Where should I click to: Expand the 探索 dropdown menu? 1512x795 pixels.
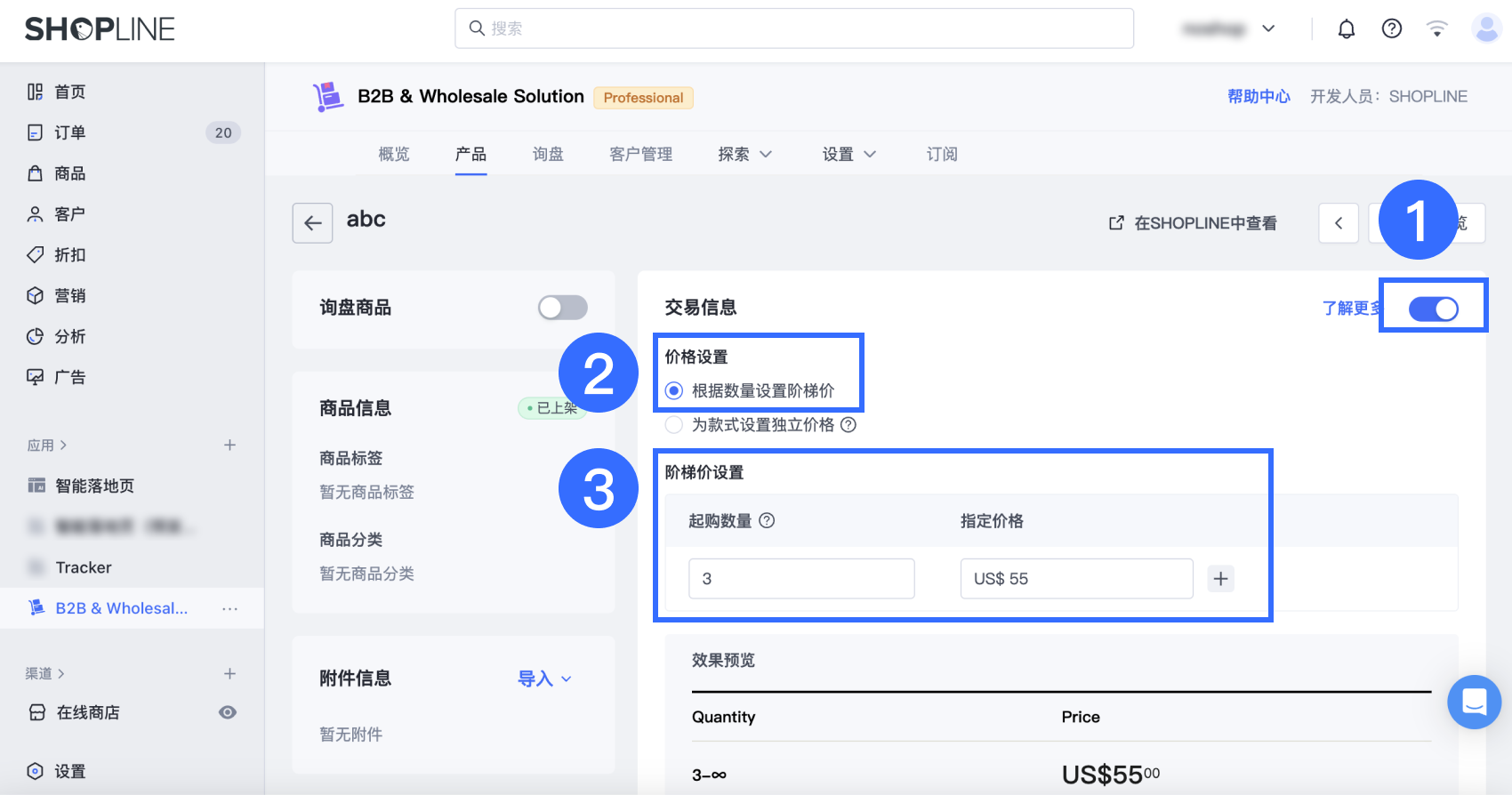pos(745,155)
